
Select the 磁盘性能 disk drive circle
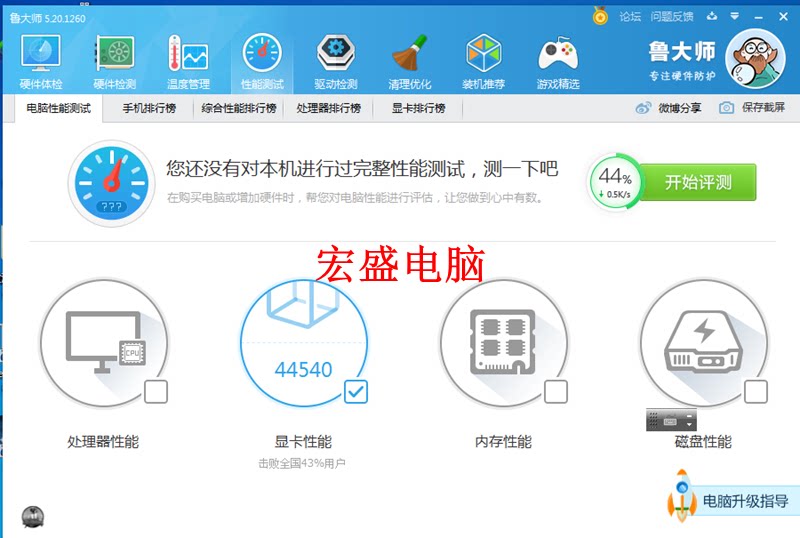pos(704,343)
